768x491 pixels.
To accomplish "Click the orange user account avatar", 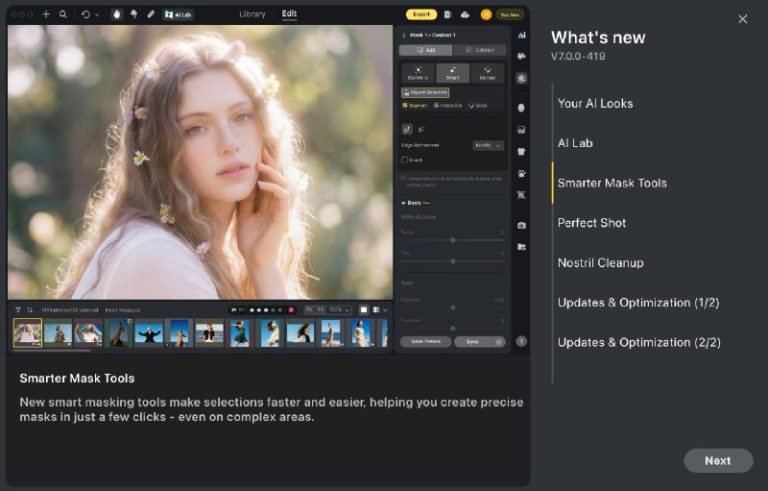I will pos(486,15).
